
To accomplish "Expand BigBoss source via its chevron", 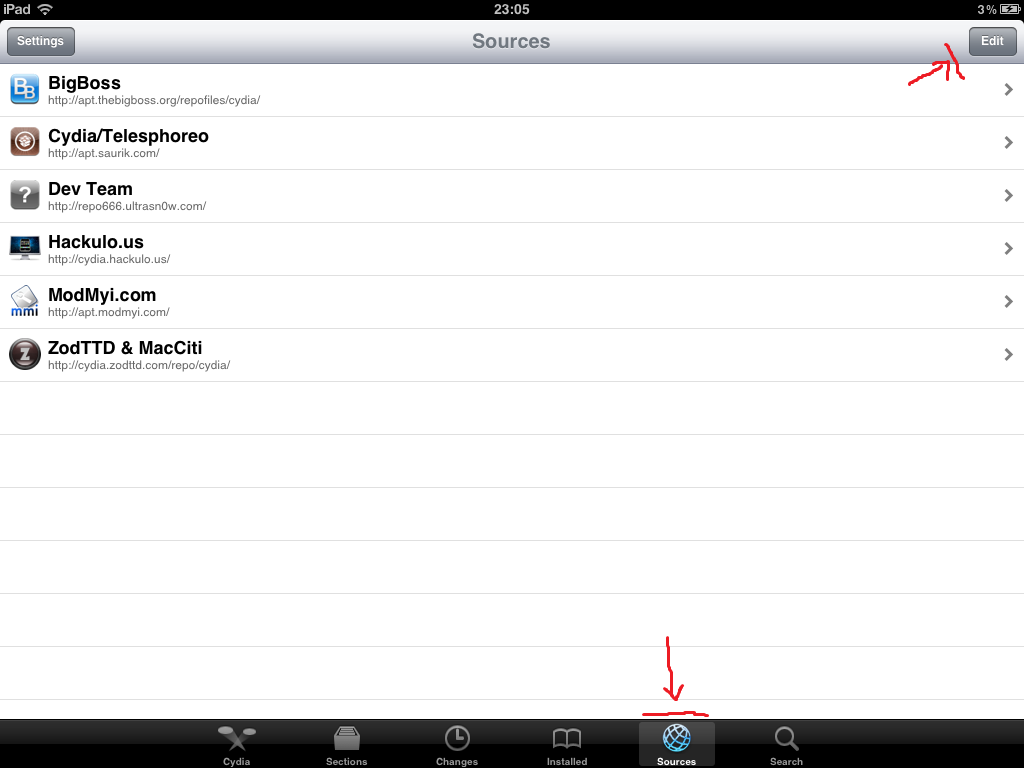I will coord(1008,89).
